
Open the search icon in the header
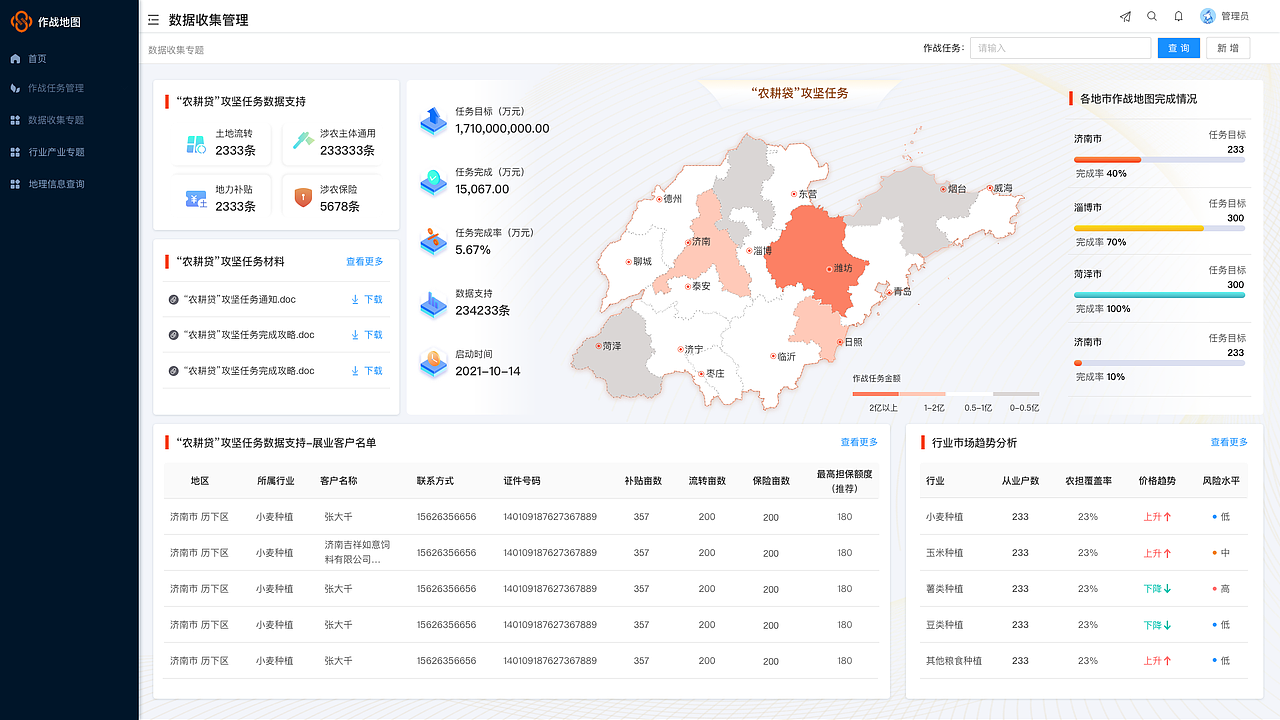(1151, 16)
